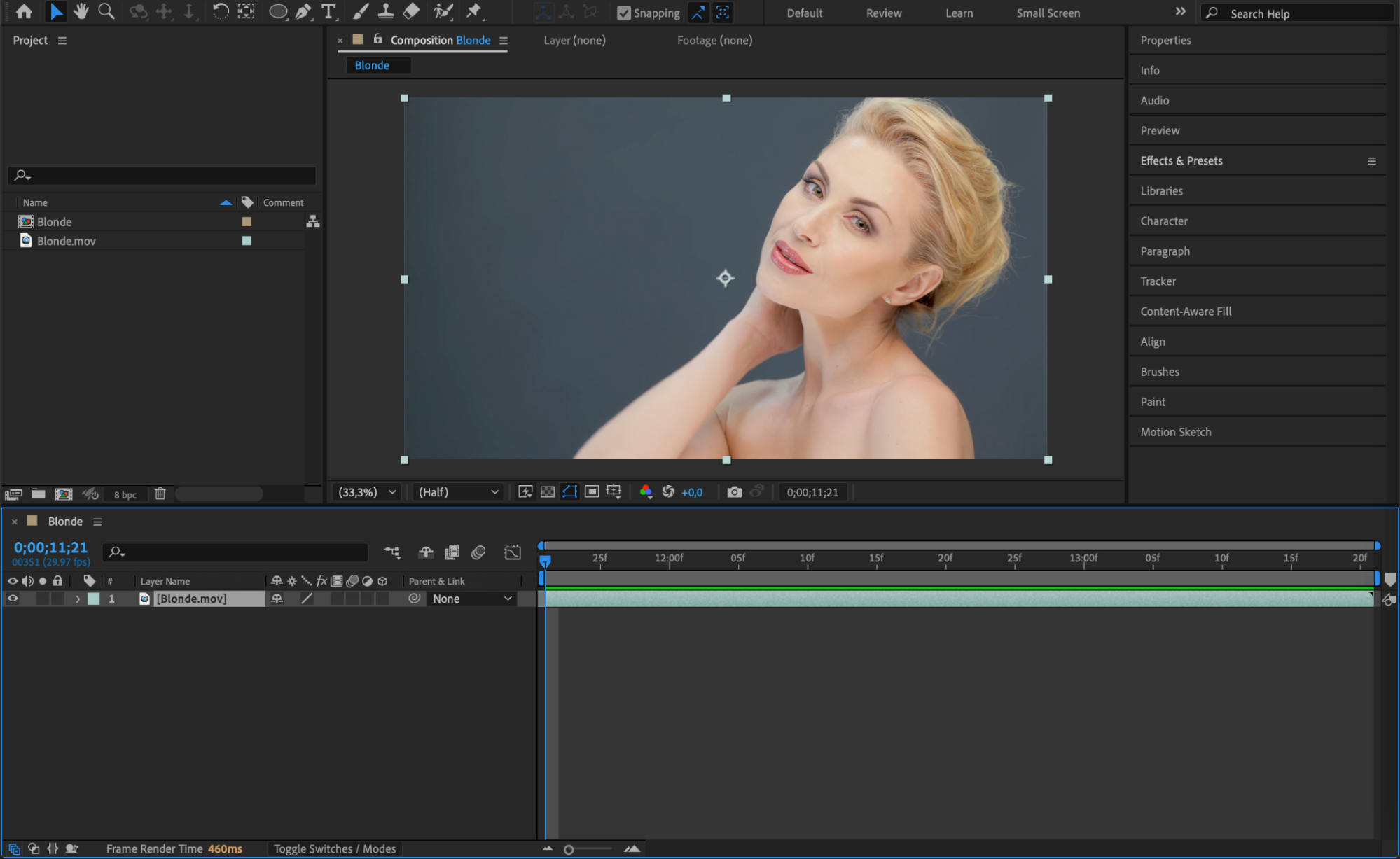The image size is (1400, 859).
Task: Toggle the transparency grid icon
Action: (548, 492)
